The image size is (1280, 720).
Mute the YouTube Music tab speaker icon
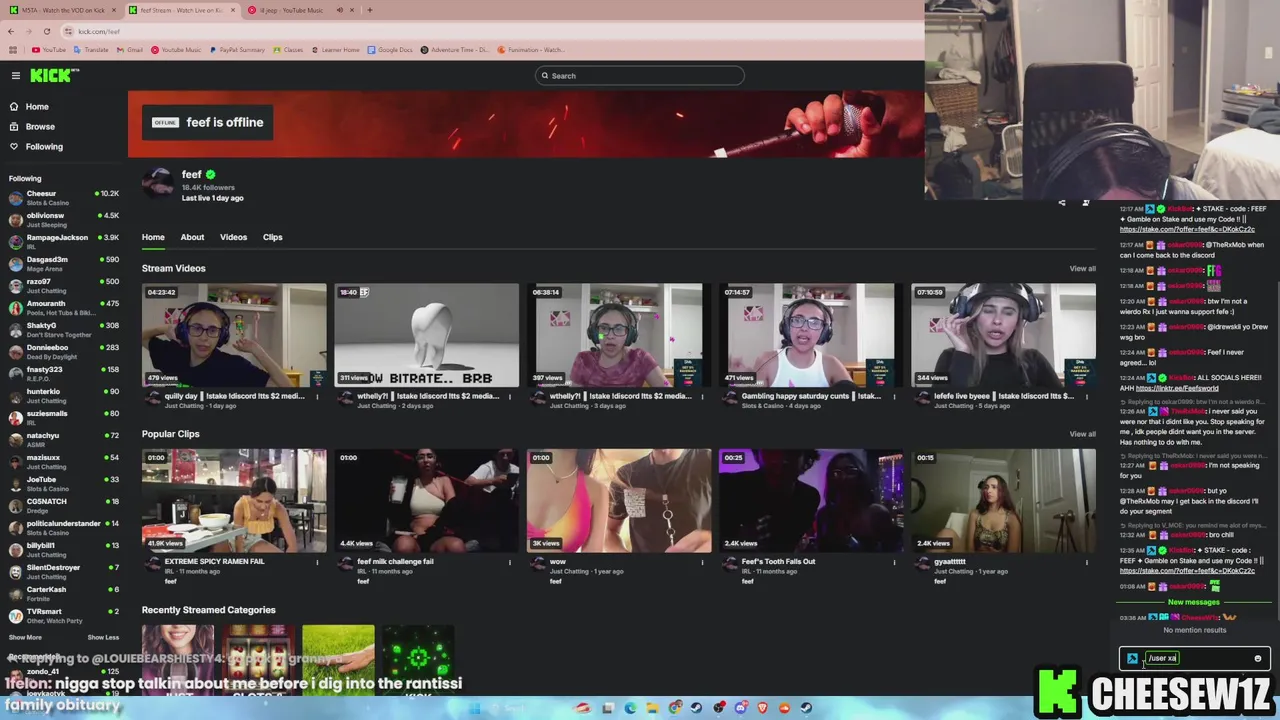tap(339, 10)
